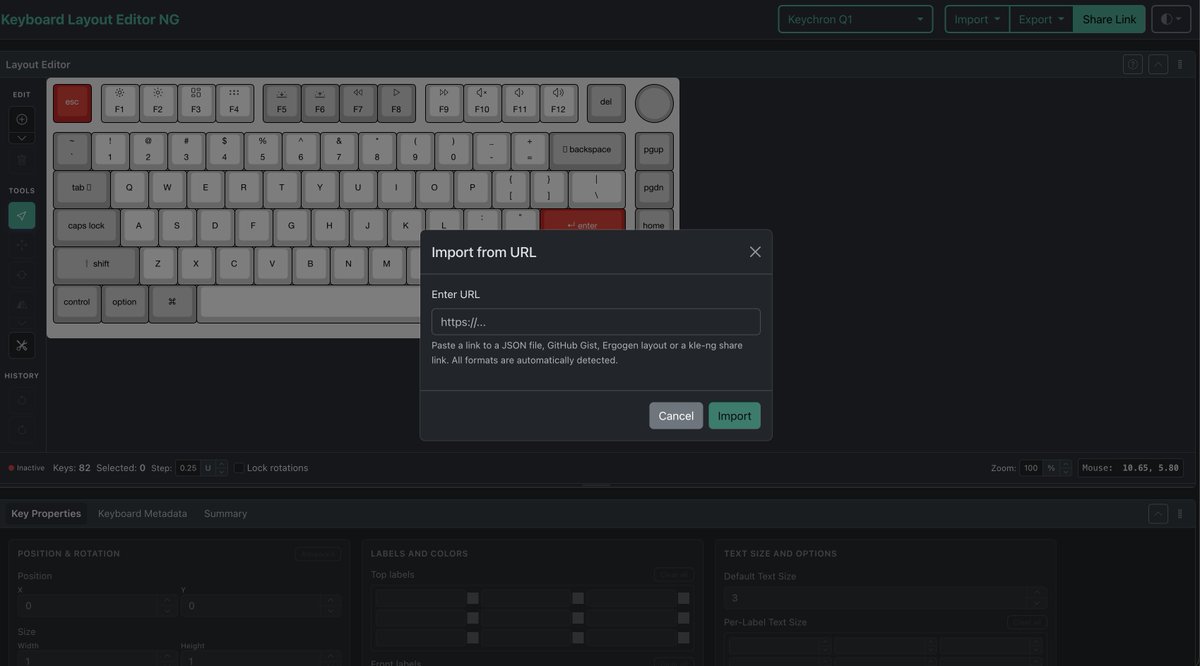Switch to the Keyboard Metadata tab
The width and height of the screenshot is (1200, 666).
point(142,513)
